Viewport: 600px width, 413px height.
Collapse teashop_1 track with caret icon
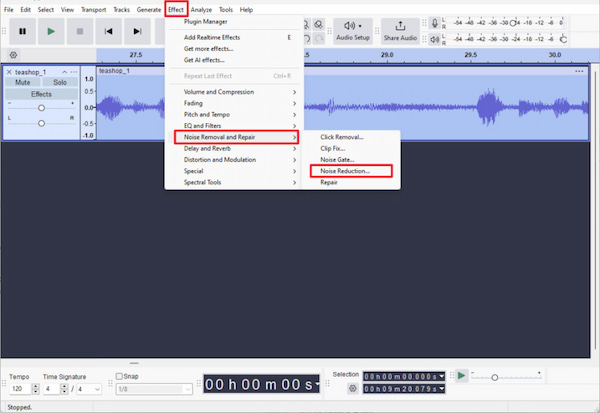(64, 72)
